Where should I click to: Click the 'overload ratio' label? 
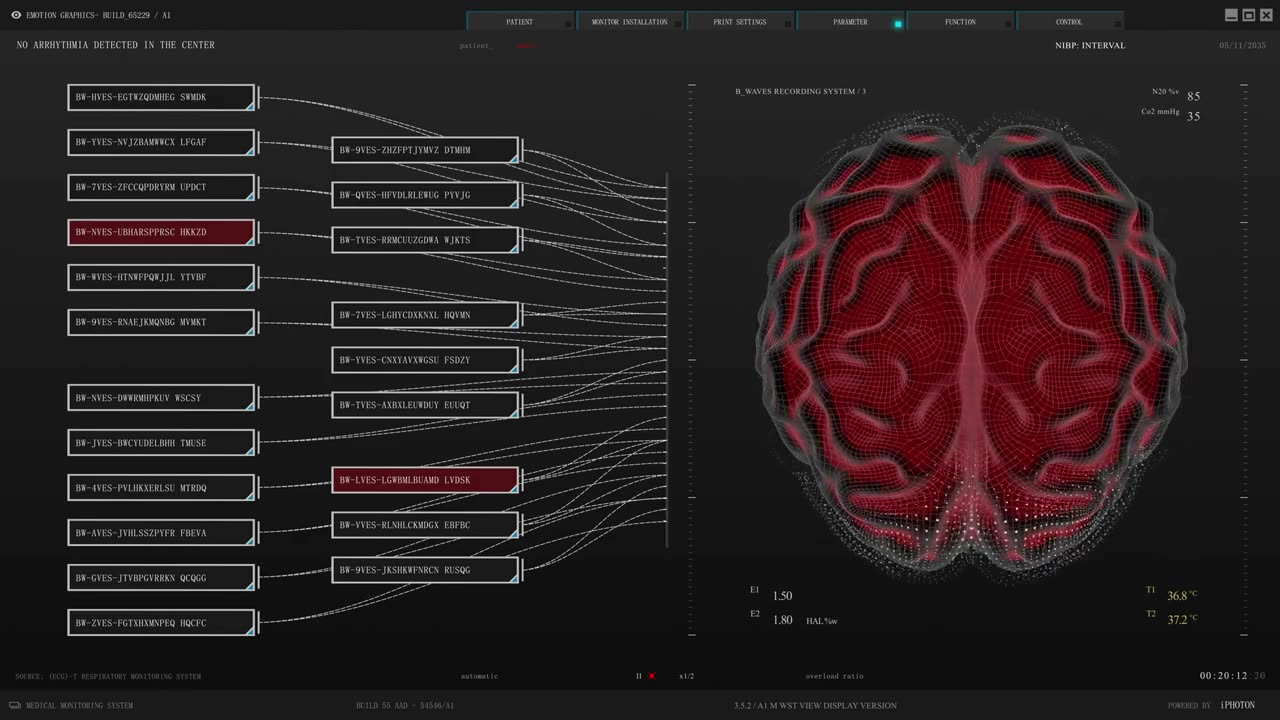pos(834,676)
